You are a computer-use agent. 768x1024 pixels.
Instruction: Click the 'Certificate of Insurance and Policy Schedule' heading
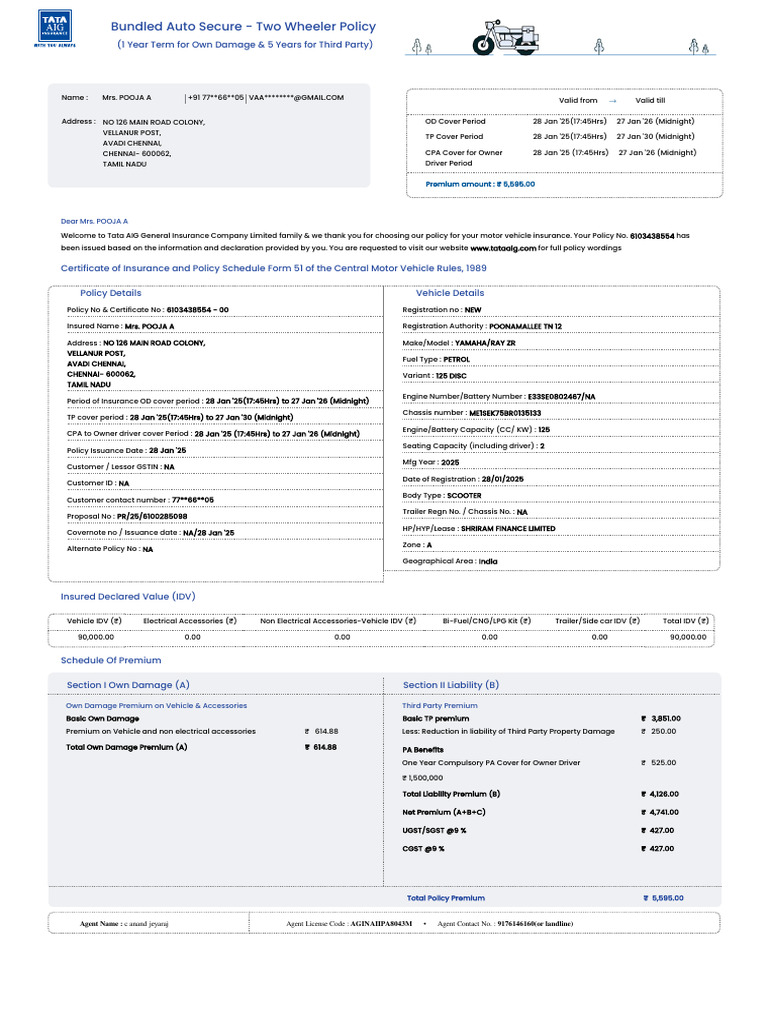tap(273, 268)
